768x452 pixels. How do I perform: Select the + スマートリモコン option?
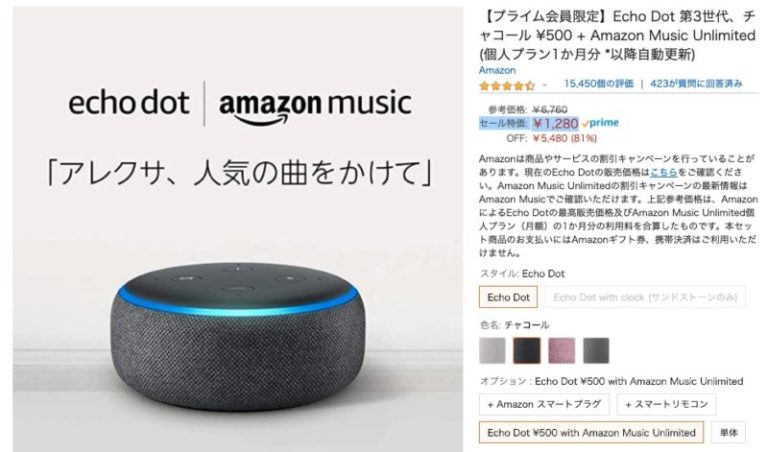tap(666, 404)
